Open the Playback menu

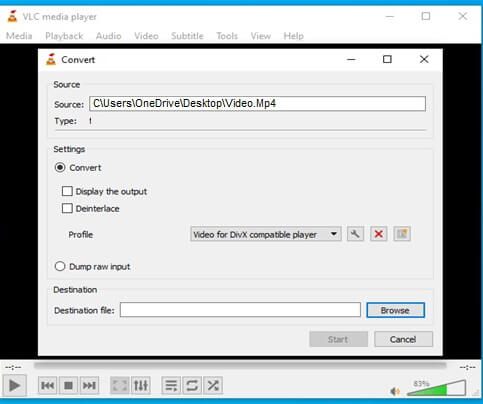(64, 36)
